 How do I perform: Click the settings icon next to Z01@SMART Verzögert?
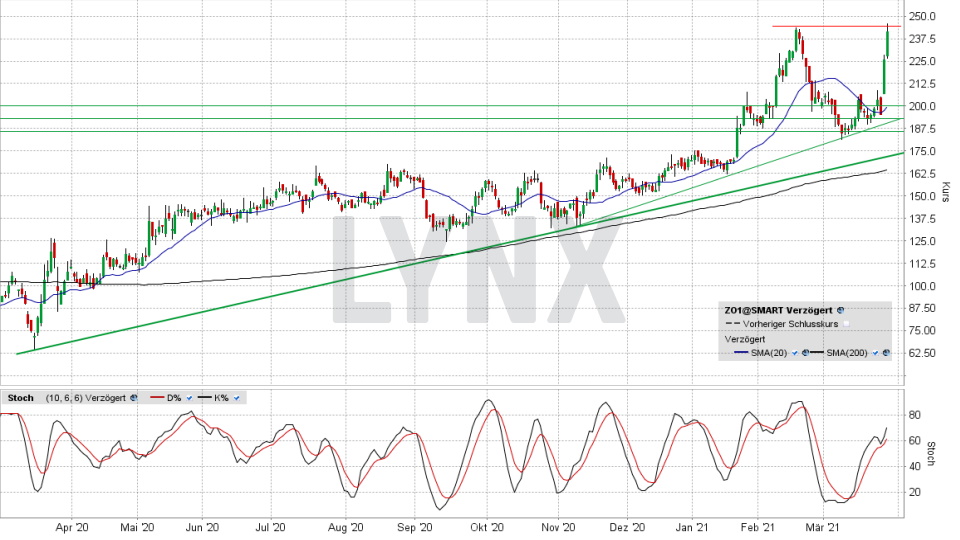[x=840, y=311]
